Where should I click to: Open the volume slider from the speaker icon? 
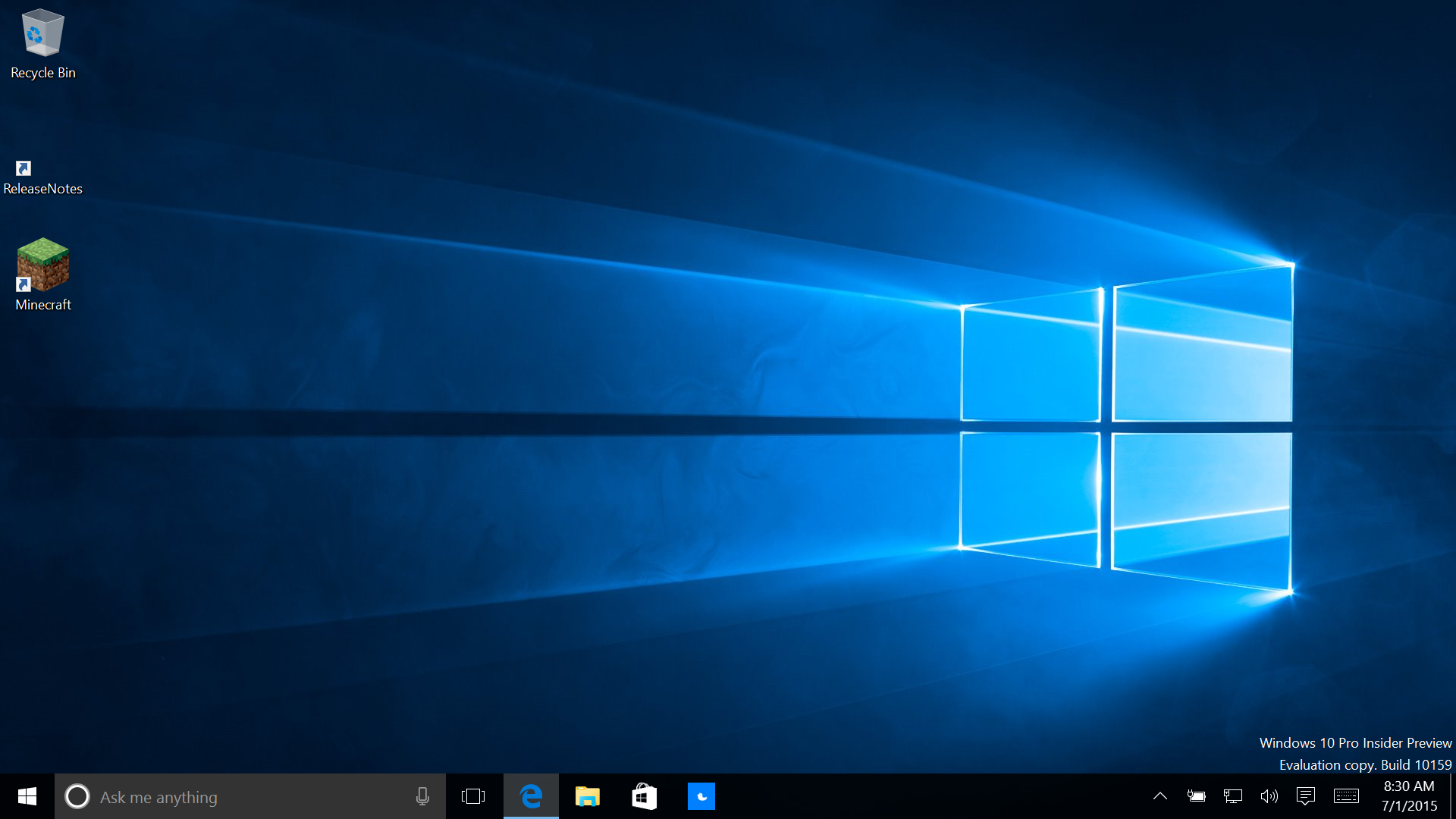pos(1269,796)
